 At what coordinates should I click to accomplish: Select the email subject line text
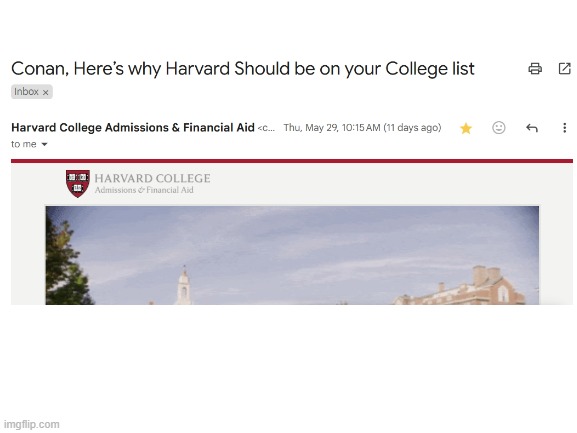(243, 69)
